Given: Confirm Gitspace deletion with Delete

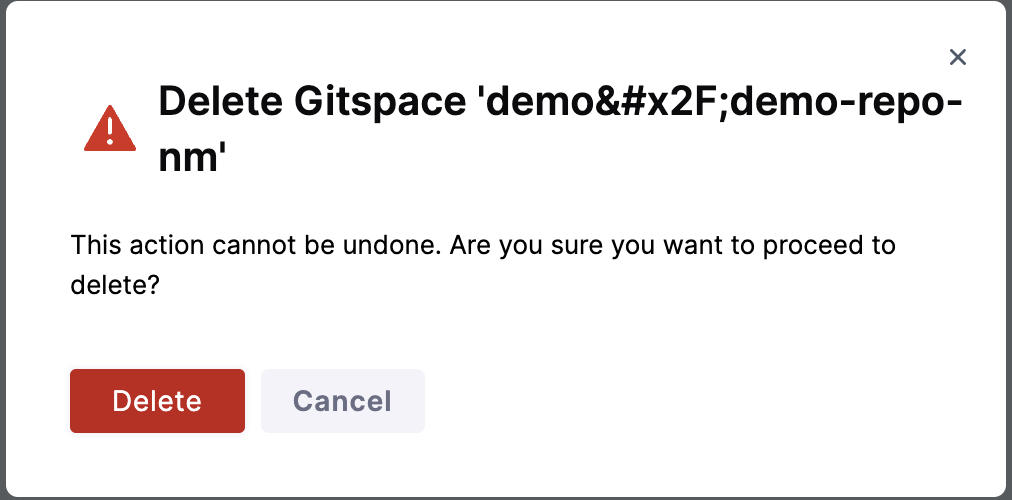Looking at the screenshot, I should click(157, 401).
